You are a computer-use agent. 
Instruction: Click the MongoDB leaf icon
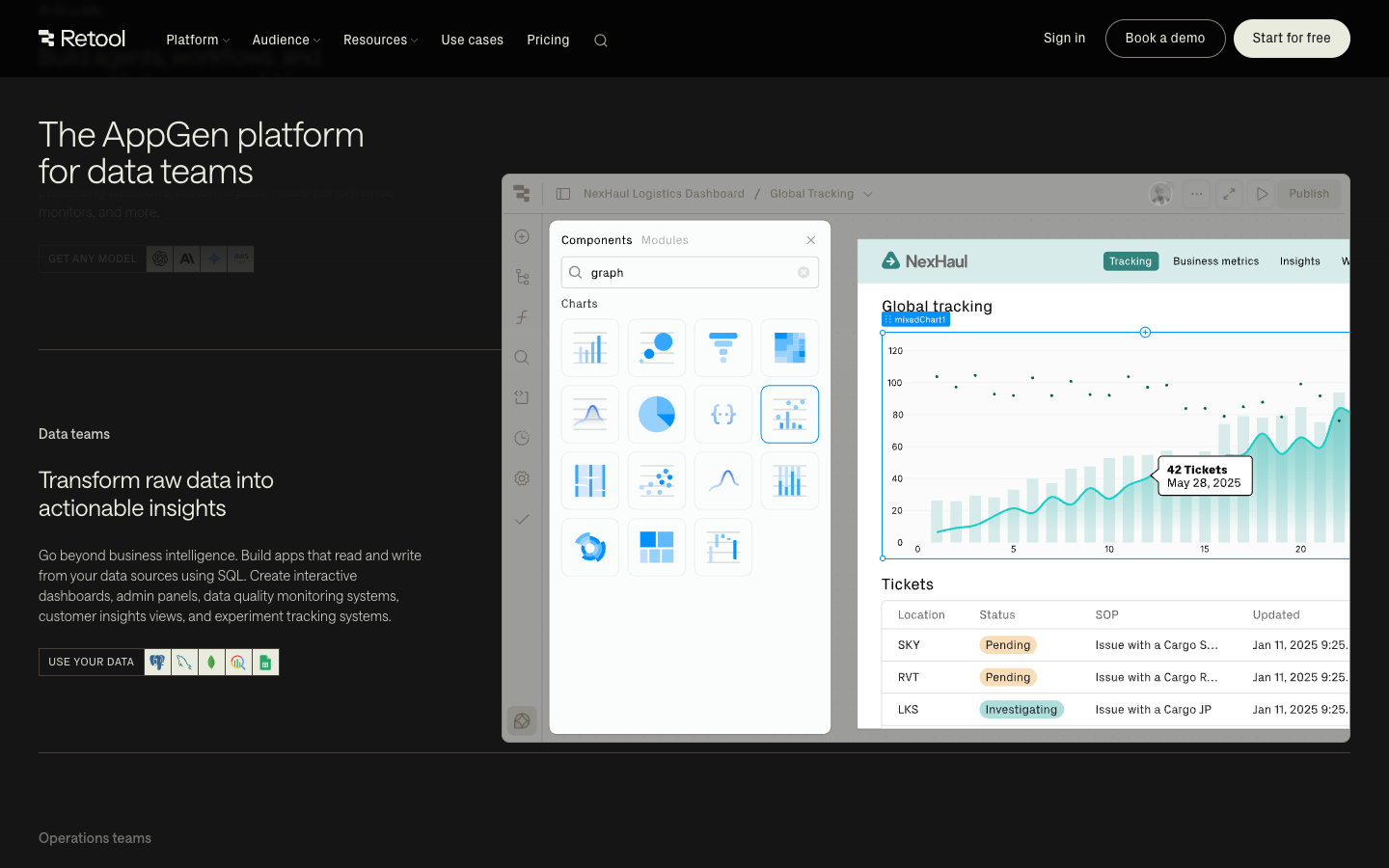211,663
